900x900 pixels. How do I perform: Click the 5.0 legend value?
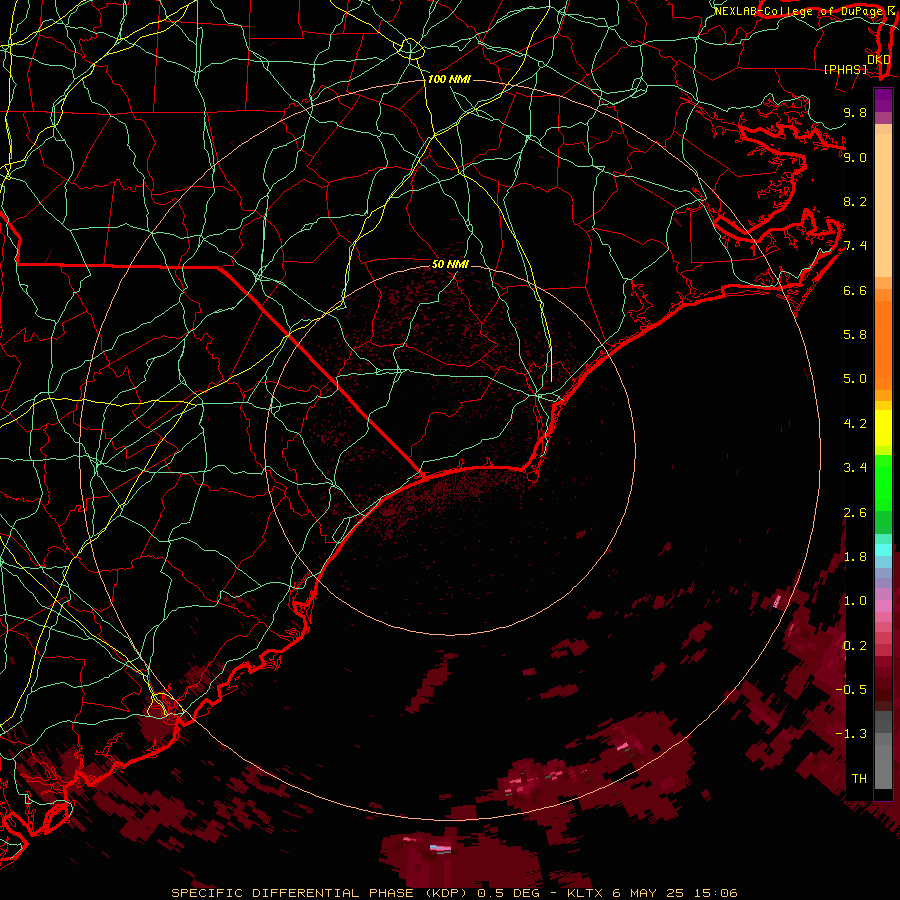pos(855,379)
